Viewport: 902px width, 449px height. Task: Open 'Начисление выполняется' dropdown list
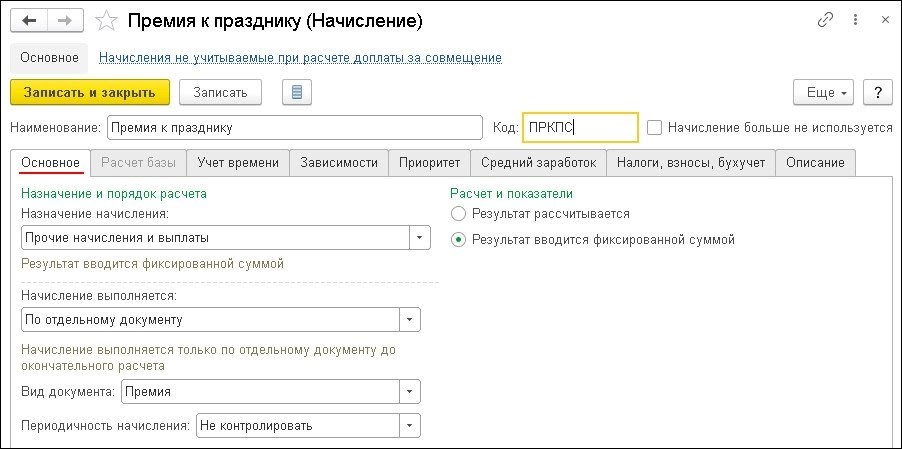coord(409,320)
